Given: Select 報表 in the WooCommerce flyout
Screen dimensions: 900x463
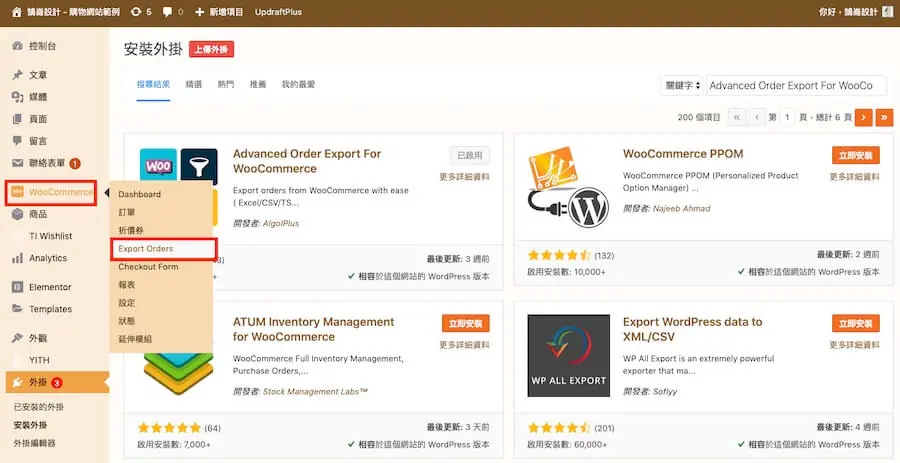Looking at the screenshot, I should pyautogui.click(x=126, y=285).
